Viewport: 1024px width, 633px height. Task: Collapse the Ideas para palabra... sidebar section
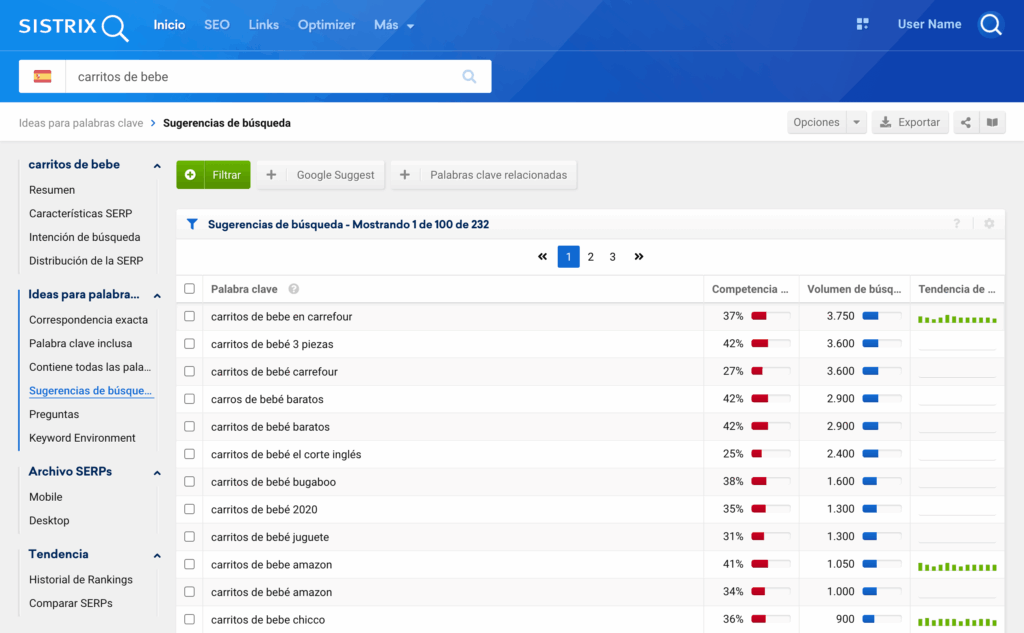[x=157, y=296]
